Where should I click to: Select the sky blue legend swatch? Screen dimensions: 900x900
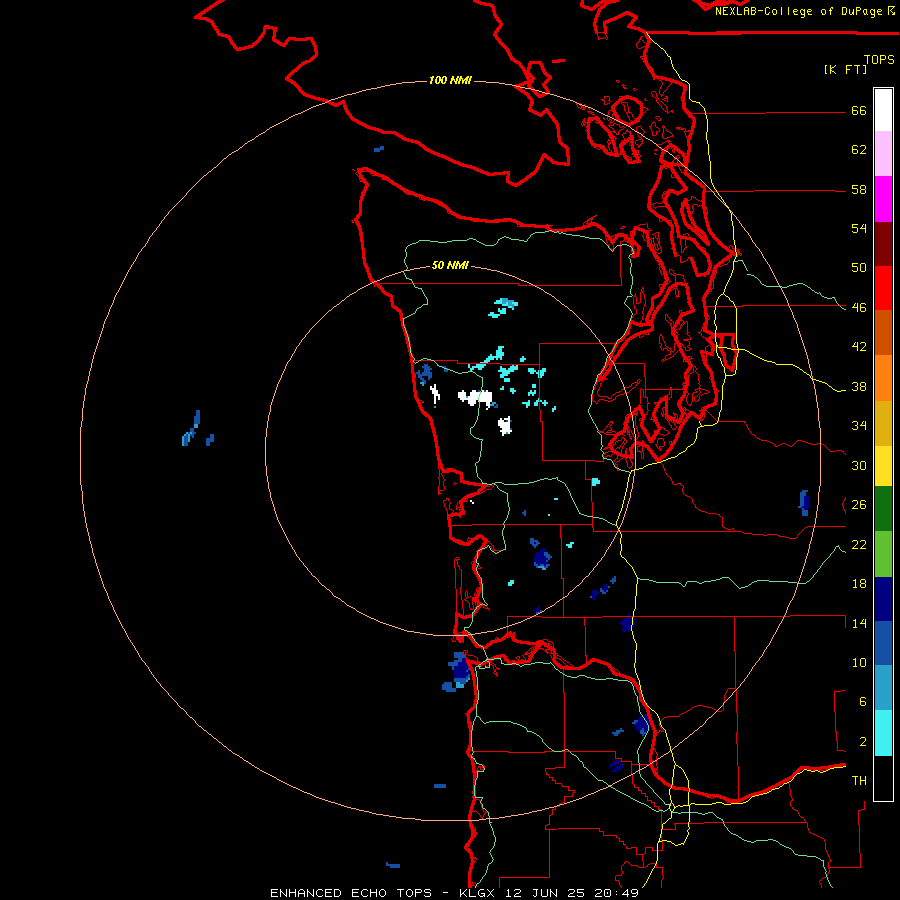(x=883, y=688)
